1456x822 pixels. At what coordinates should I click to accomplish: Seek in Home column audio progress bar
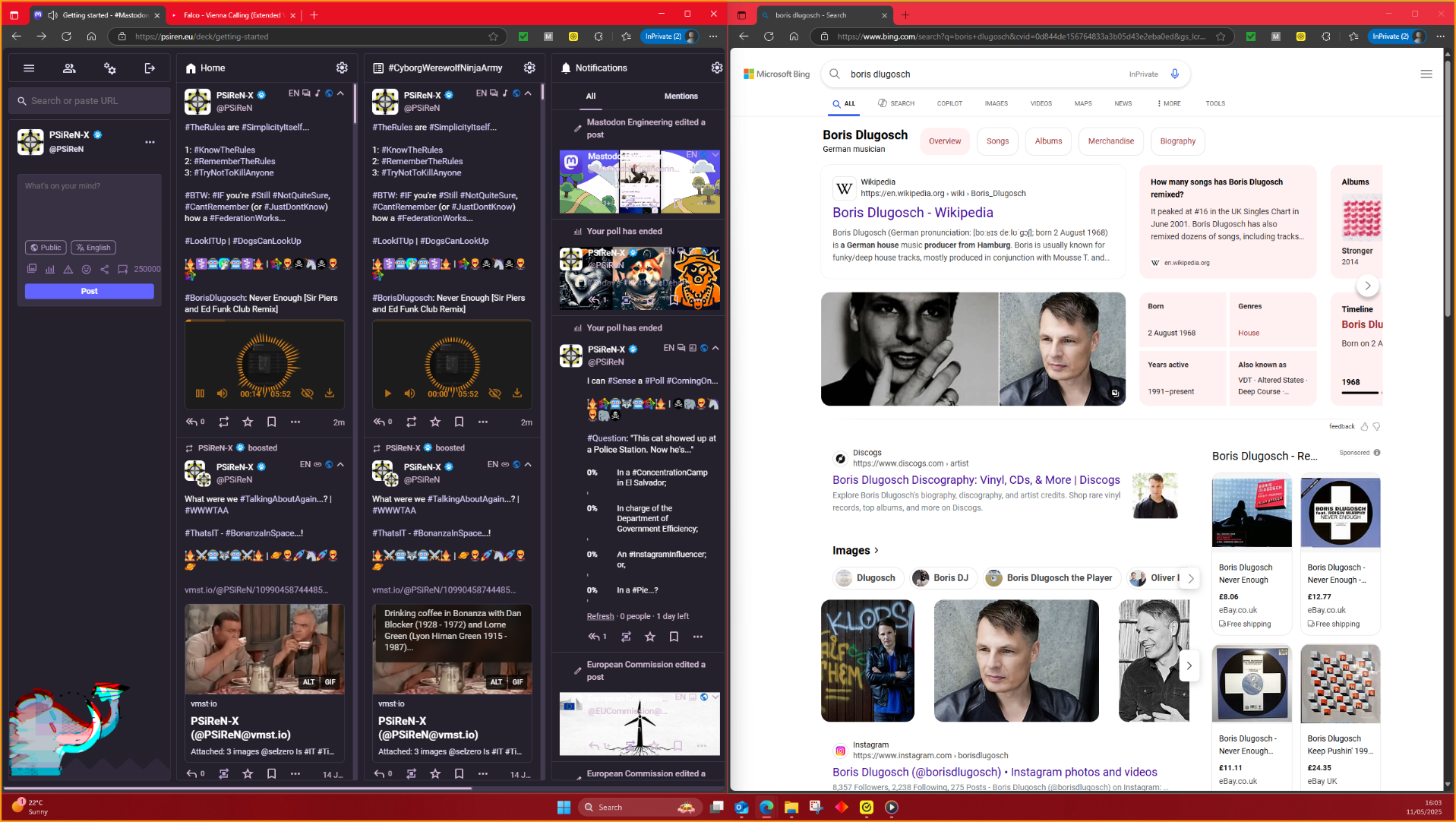pos(264,321)
